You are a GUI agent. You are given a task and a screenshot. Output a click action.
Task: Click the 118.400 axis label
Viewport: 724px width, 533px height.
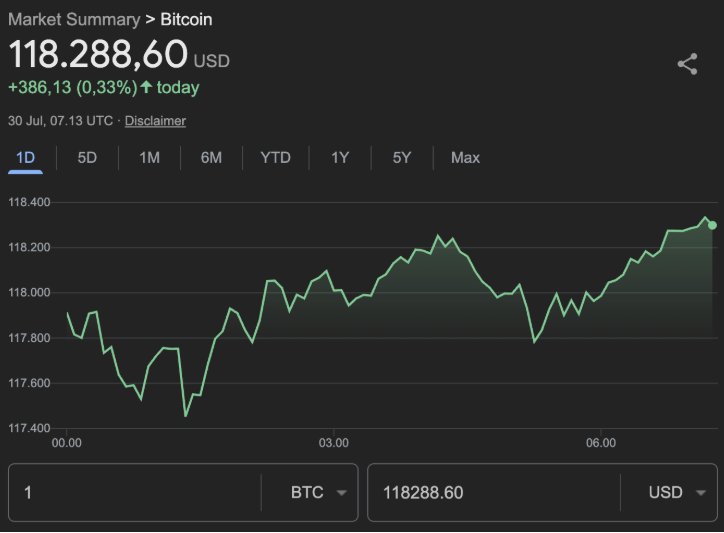tap(29, 202)
